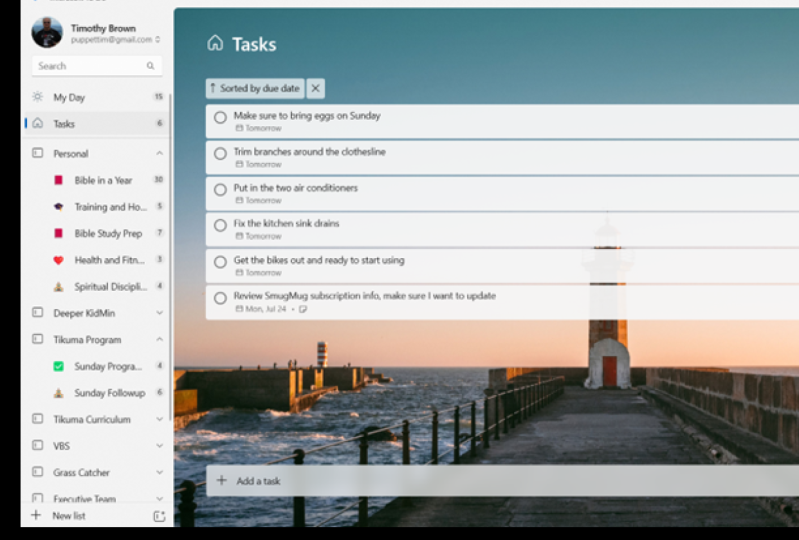
Task: Click the group icon beside Personal
Action: (x=38, y=153)
